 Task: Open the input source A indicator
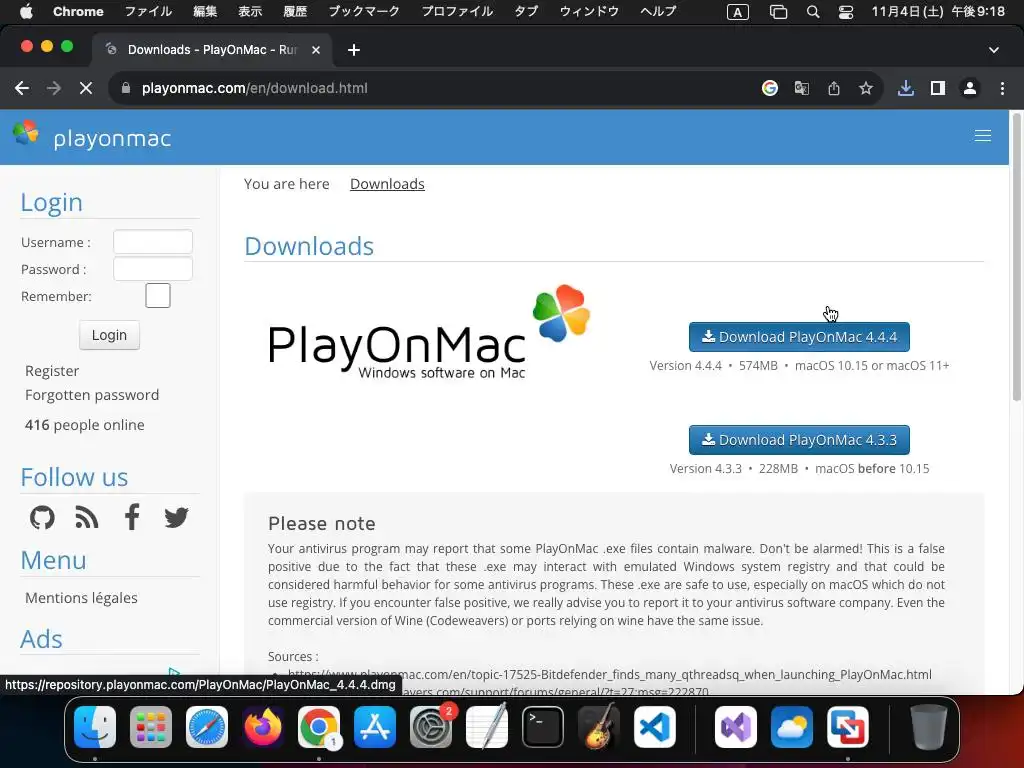click(738, 12)
